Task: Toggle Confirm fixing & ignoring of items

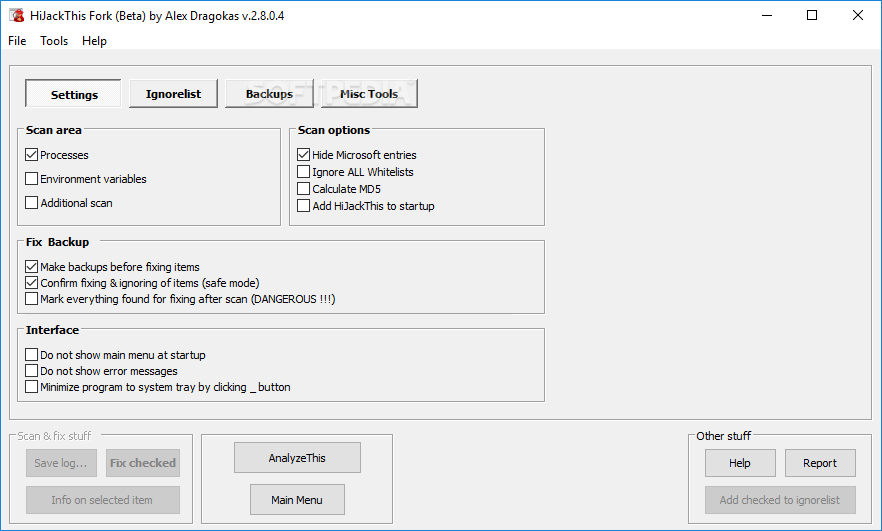Action: pyautogui.click(x=32, y=282)
